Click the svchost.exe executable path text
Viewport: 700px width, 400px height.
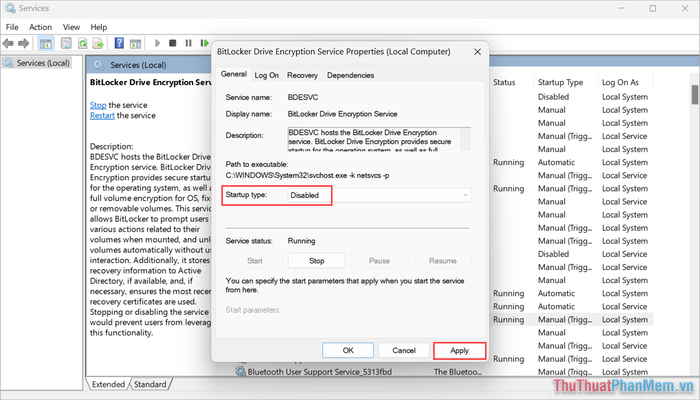307,175
